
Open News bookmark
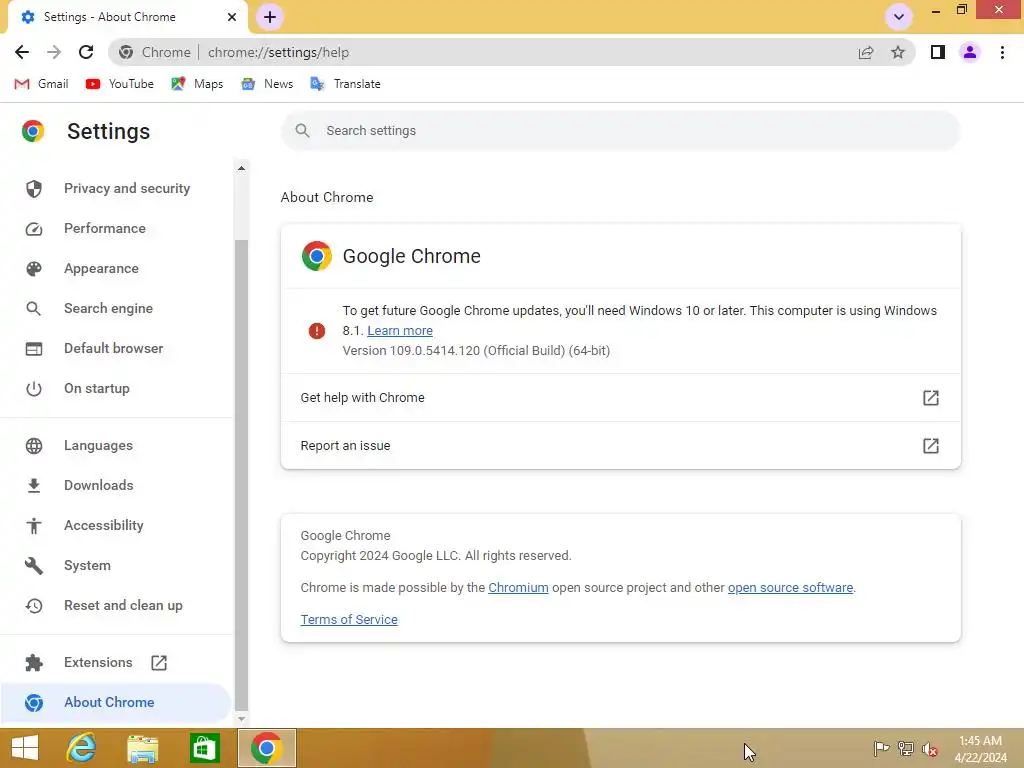point(267,84)
